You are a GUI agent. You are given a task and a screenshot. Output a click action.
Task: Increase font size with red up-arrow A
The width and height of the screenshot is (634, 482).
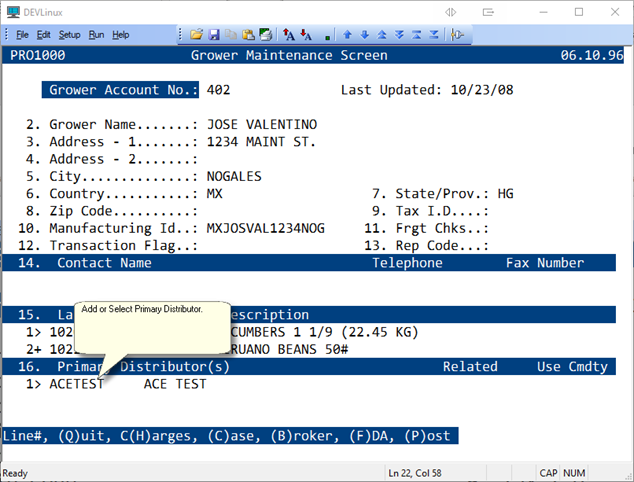point(288,35)
